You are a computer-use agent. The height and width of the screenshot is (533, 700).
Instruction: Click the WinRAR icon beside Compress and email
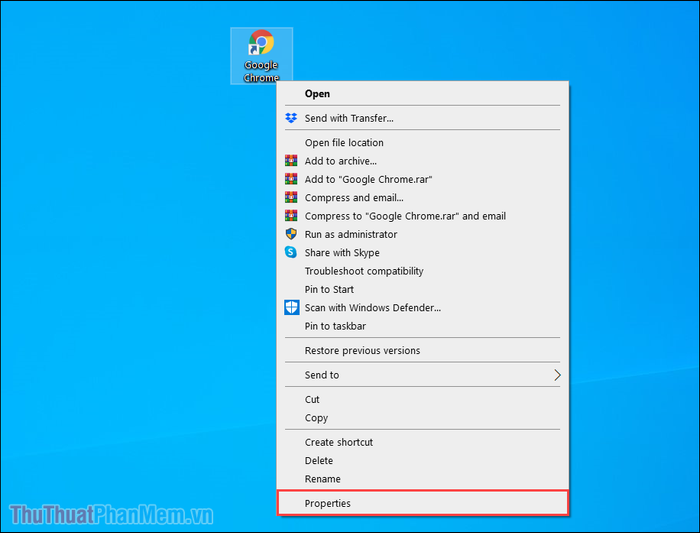pyautogui.click(x=291, y=197)
